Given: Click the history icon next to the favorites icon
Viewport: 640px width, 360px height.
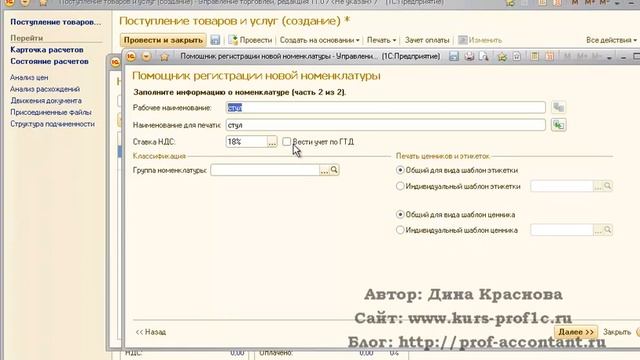Looking at the screenshot, I should (x=517, y=56).
